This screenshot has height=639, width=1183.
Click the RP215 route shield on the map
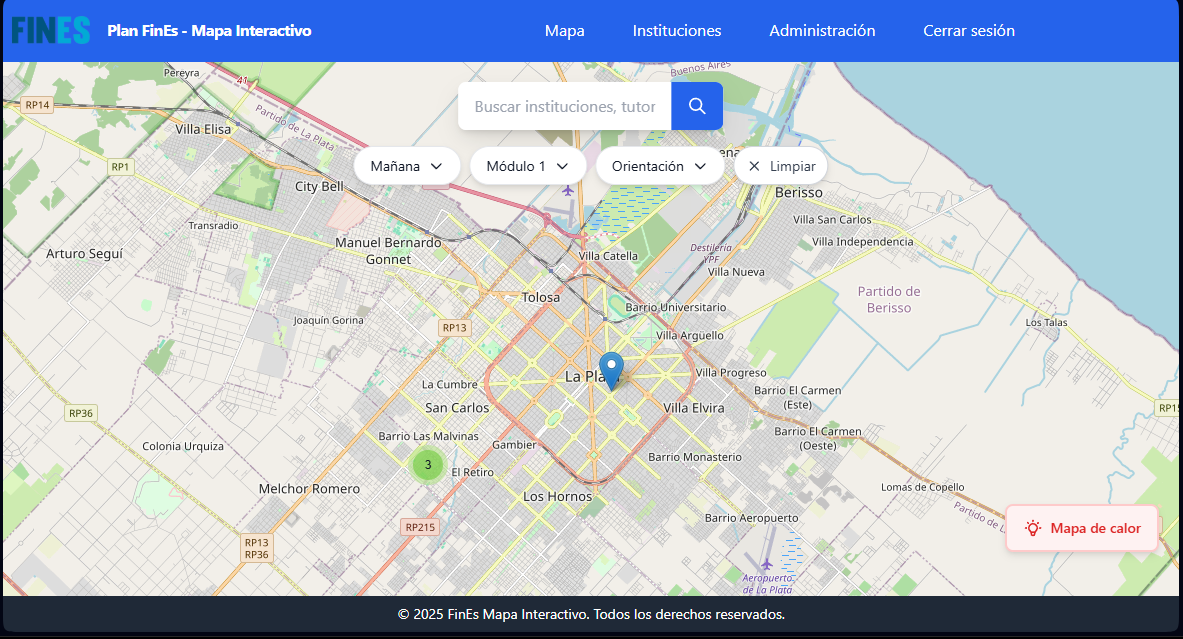(421, 526)
